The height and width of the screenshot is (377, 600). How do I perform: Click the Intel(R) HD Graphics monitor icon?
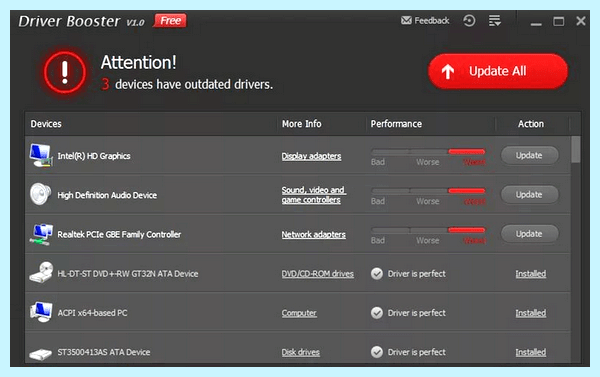tap(41, 155)
